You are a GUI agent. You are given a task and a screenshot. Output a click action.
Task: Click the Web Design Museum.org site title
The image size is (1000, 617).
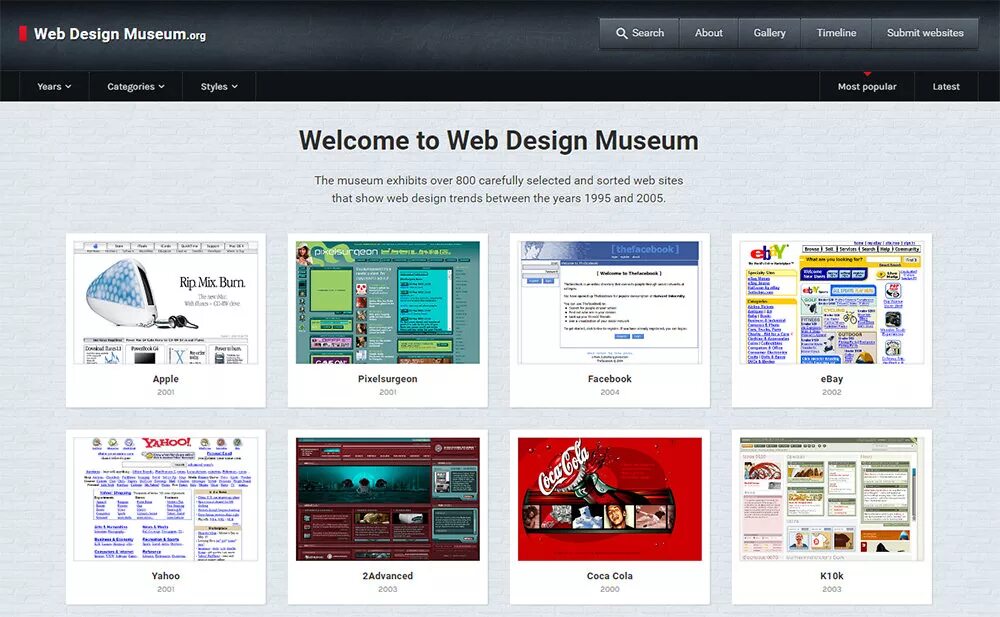[x=120, y=34]
